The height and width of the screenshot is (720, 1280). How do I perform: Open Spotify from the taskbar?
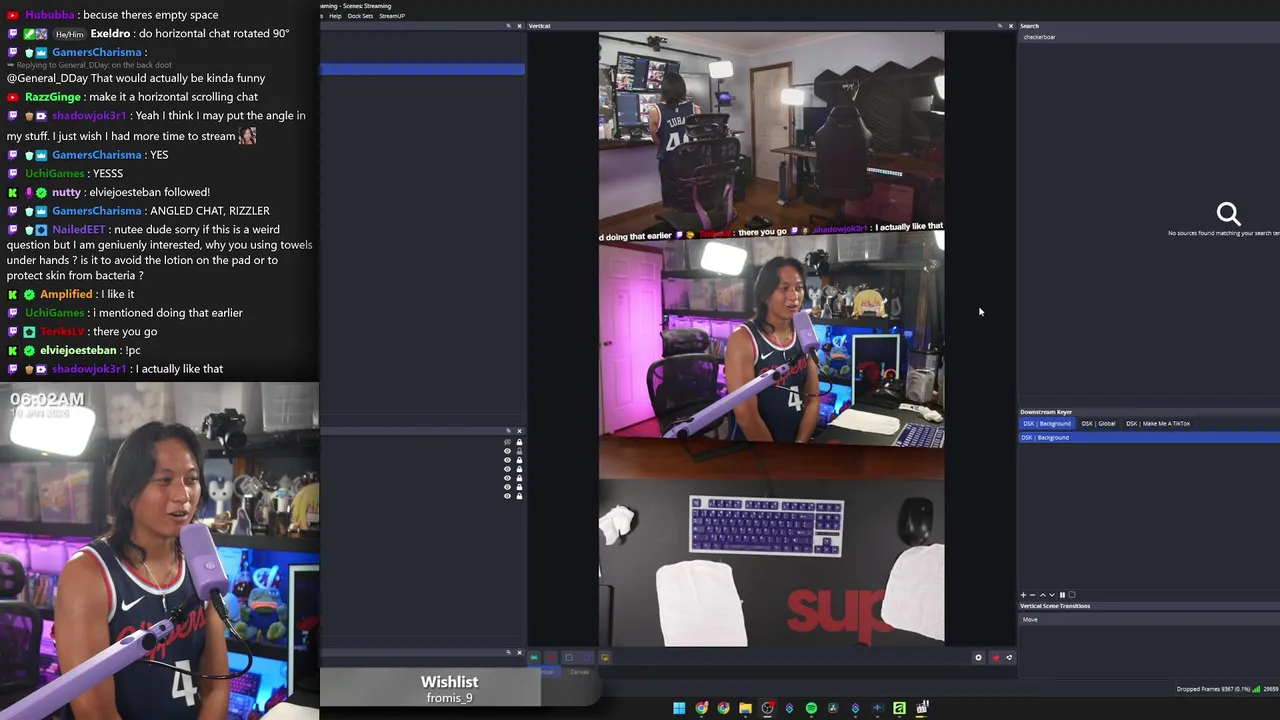811,708
